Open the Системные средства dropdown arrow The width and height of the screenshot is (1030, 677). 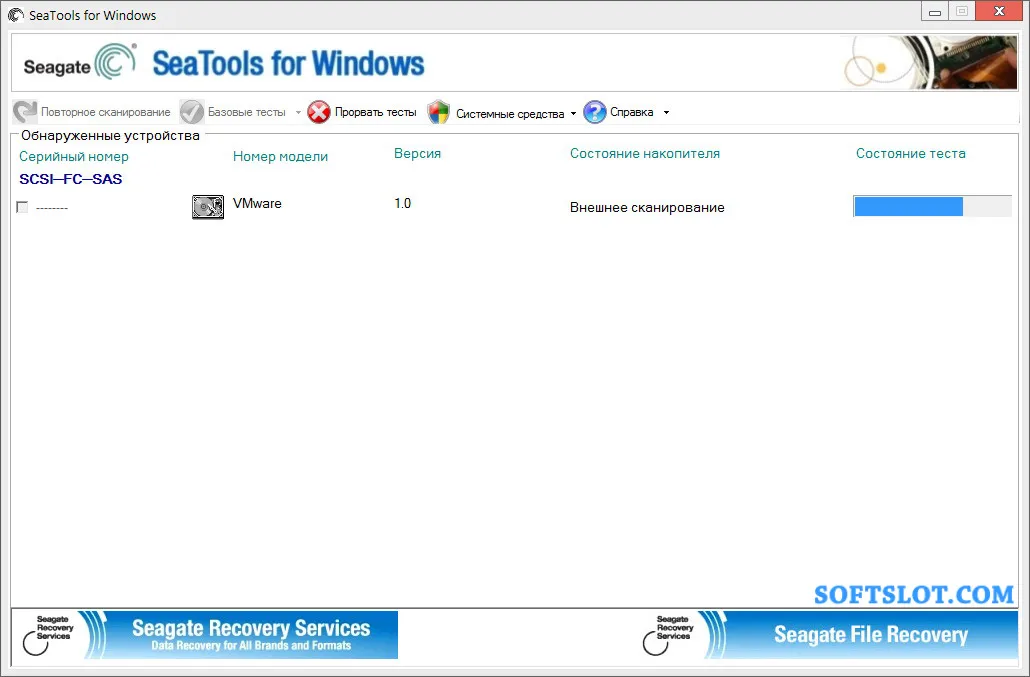click(x=573, y=114)
